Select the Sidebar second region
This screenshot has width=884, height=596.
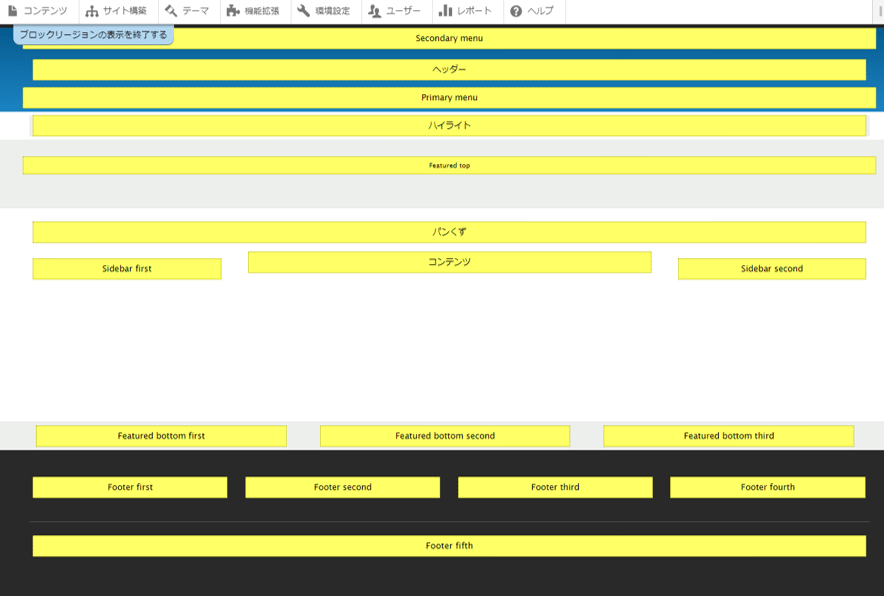[x=771, y=269]
